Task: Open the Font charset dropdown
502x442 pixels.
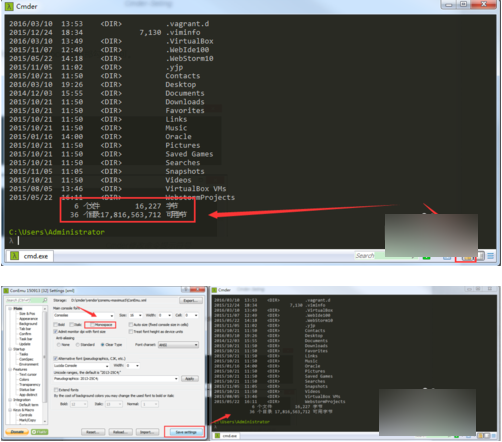Action: click(178, 345)
